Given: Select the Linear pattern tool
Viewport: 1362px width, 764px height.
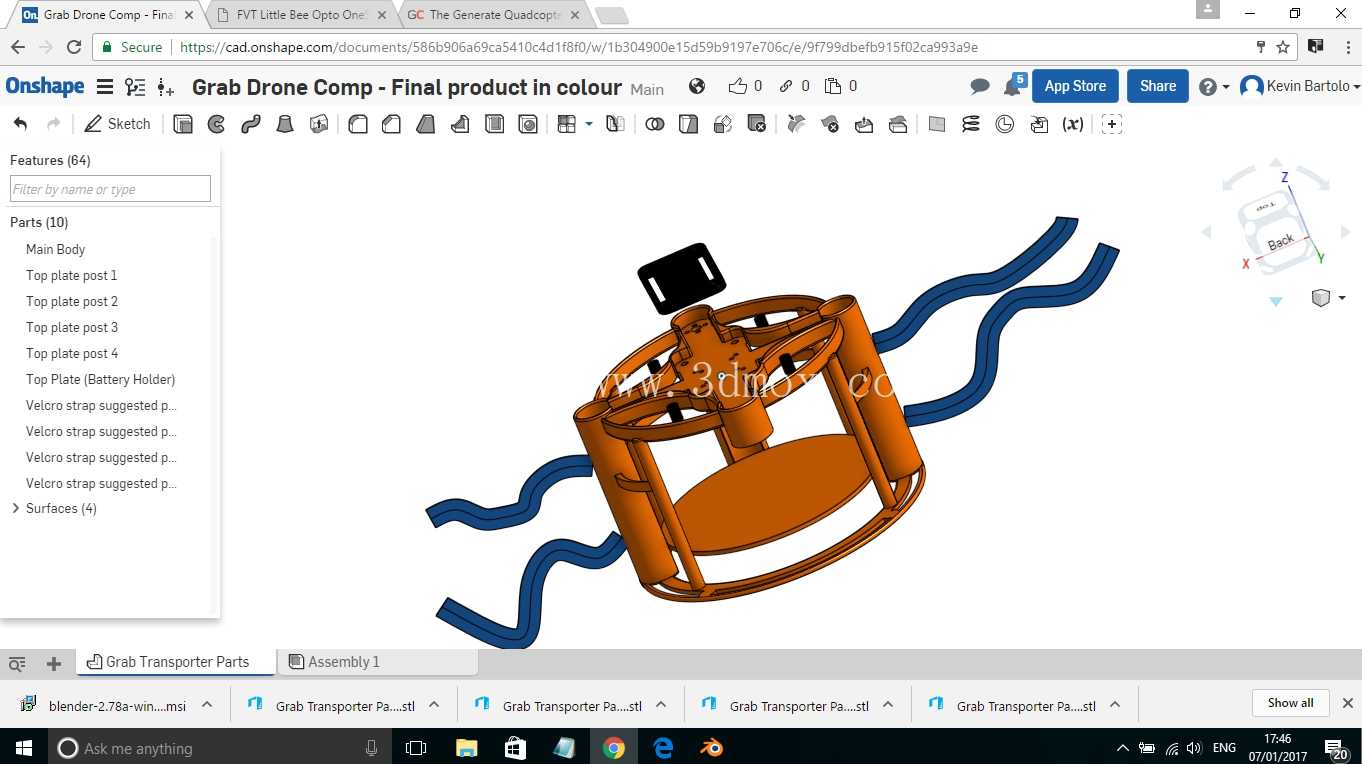Looking at the screenshot, I should tap(567, 124).
